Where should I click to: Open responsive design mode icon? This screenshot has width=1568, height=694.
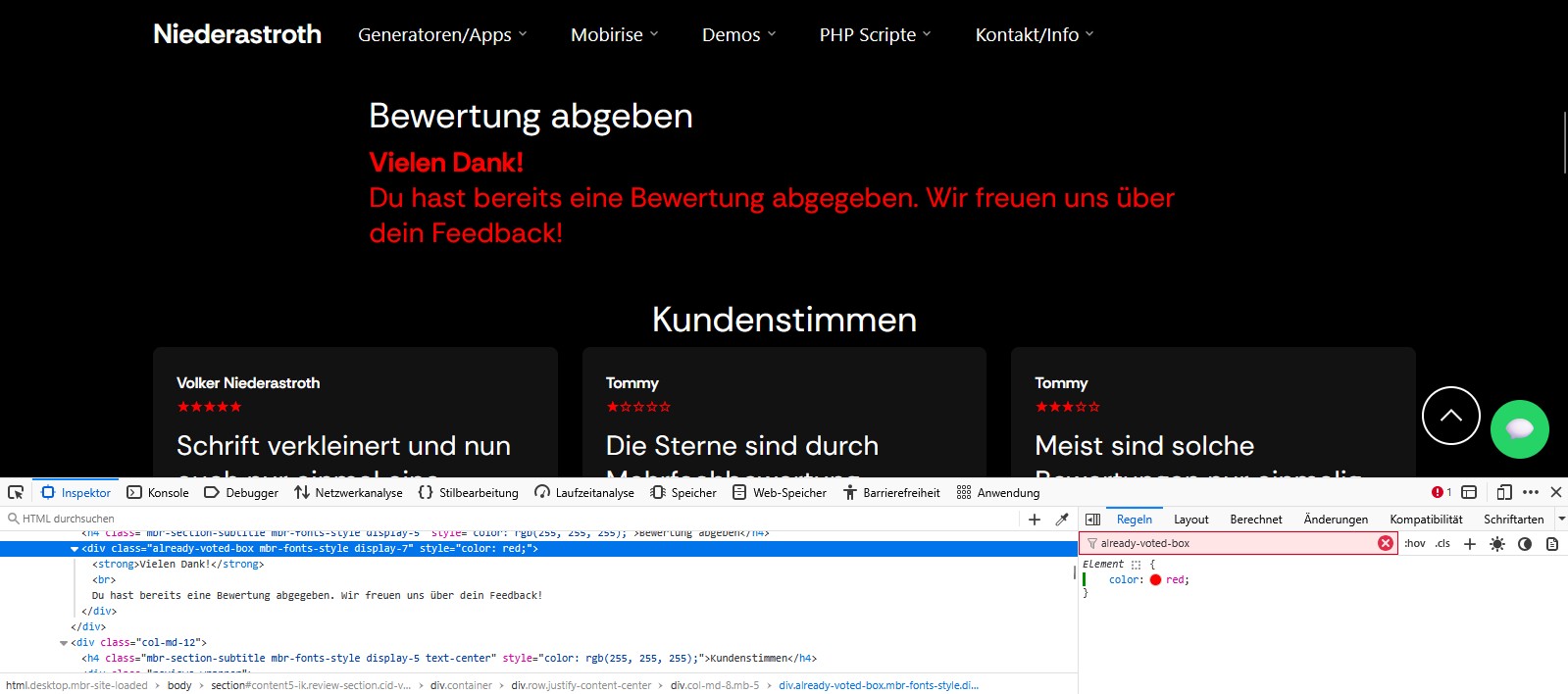(x=1503, y=492)
